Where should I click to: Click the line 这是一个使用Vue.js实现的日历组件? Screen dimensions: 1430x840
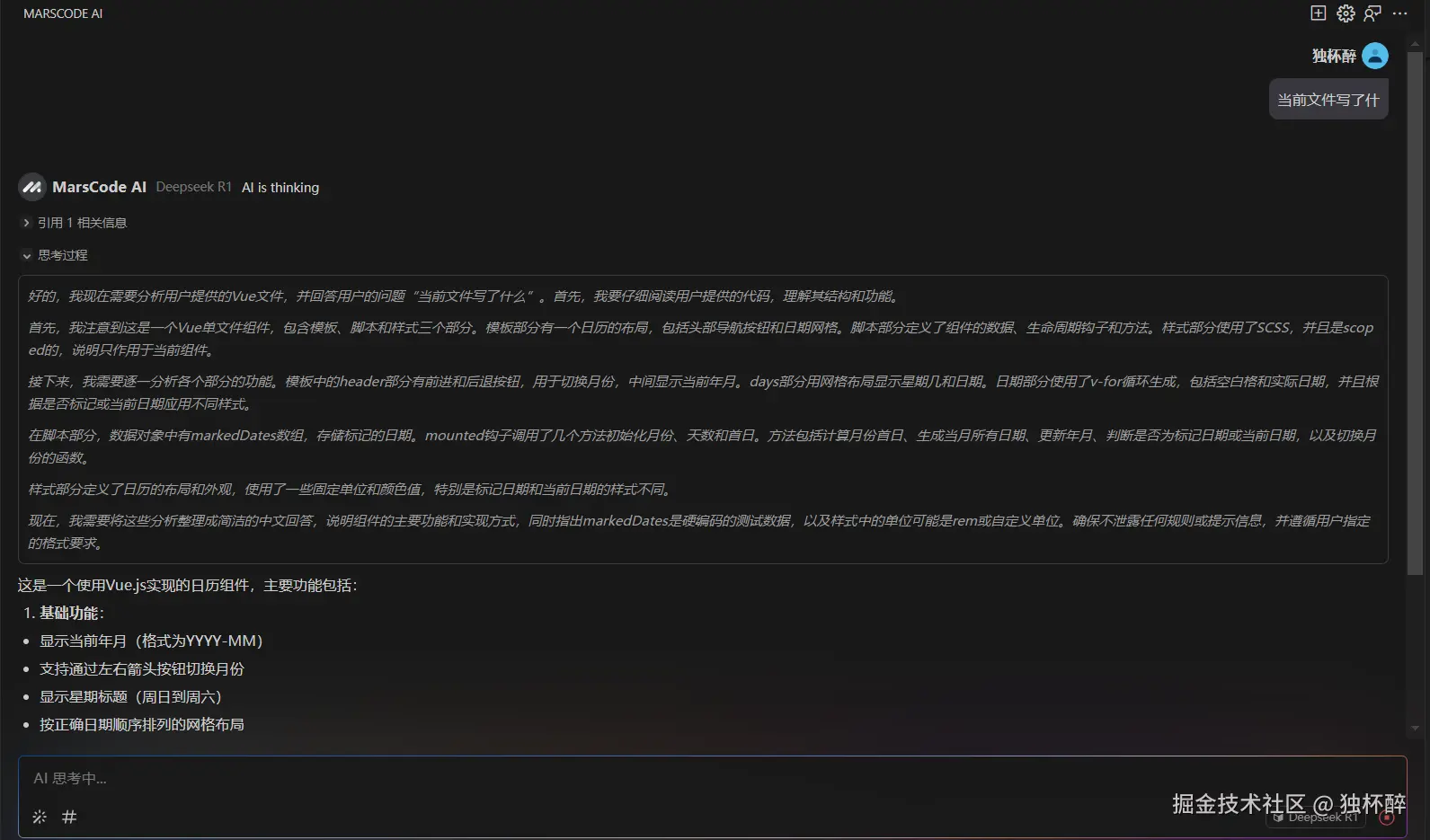point(188,585)
